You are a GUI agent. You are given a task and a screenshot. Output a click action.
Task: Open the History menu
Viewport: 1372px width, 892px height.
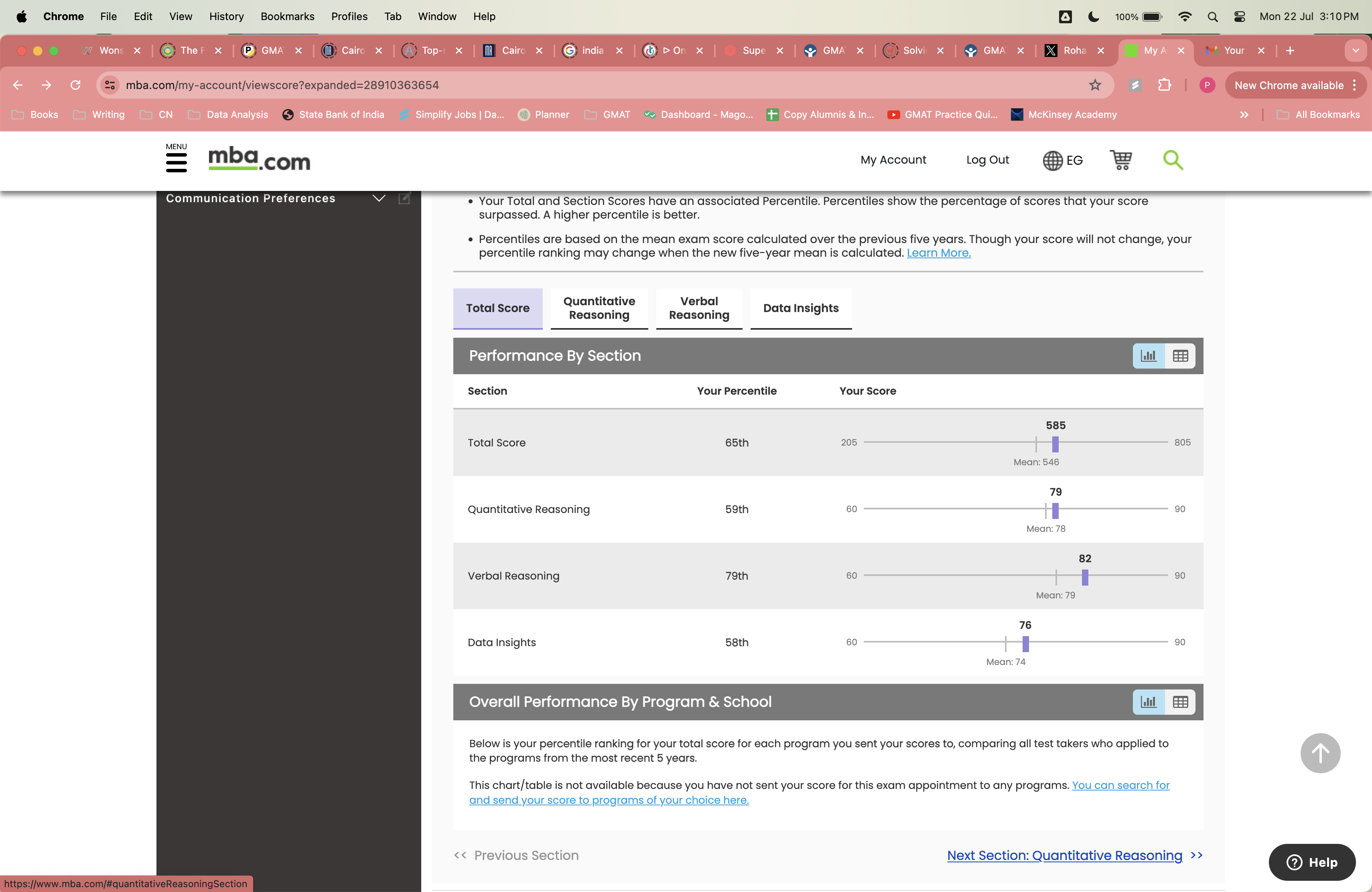coord(226,16)
